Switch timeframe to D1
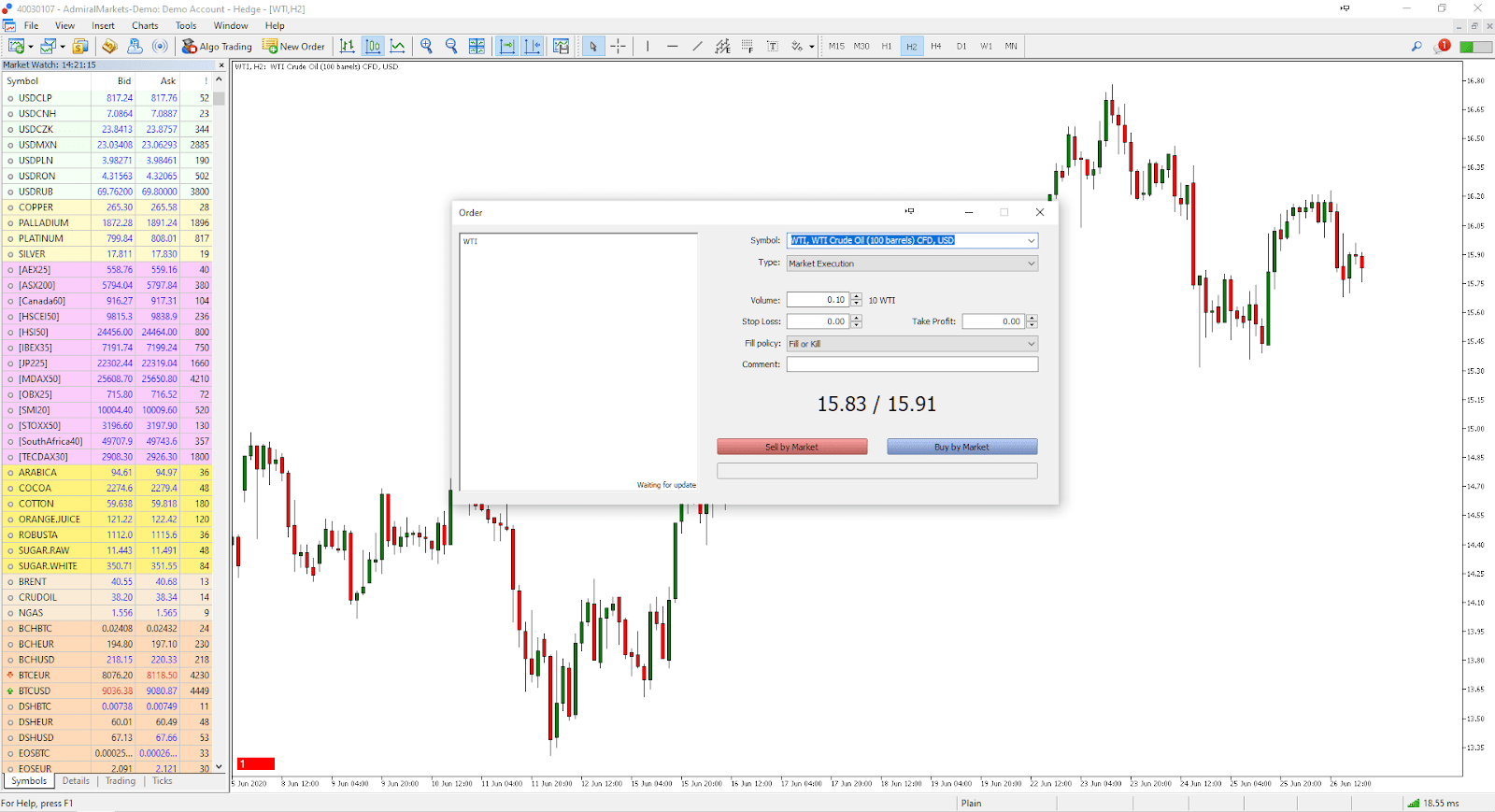This screenshot has height=812, width=1495. (961, 46)
